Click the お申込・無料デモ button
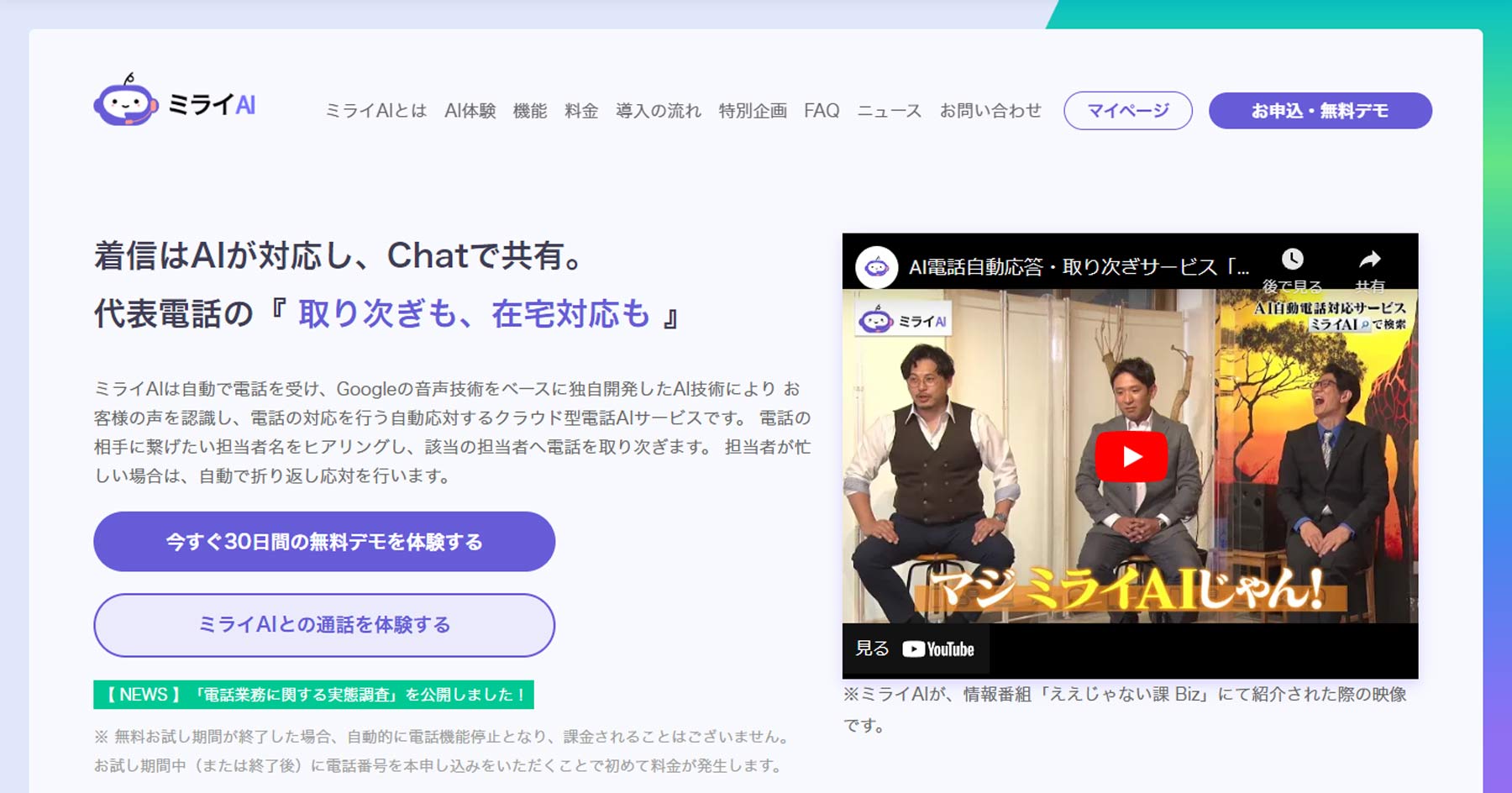Viewport: 1512px width, 793px height. click(1320, 111)
